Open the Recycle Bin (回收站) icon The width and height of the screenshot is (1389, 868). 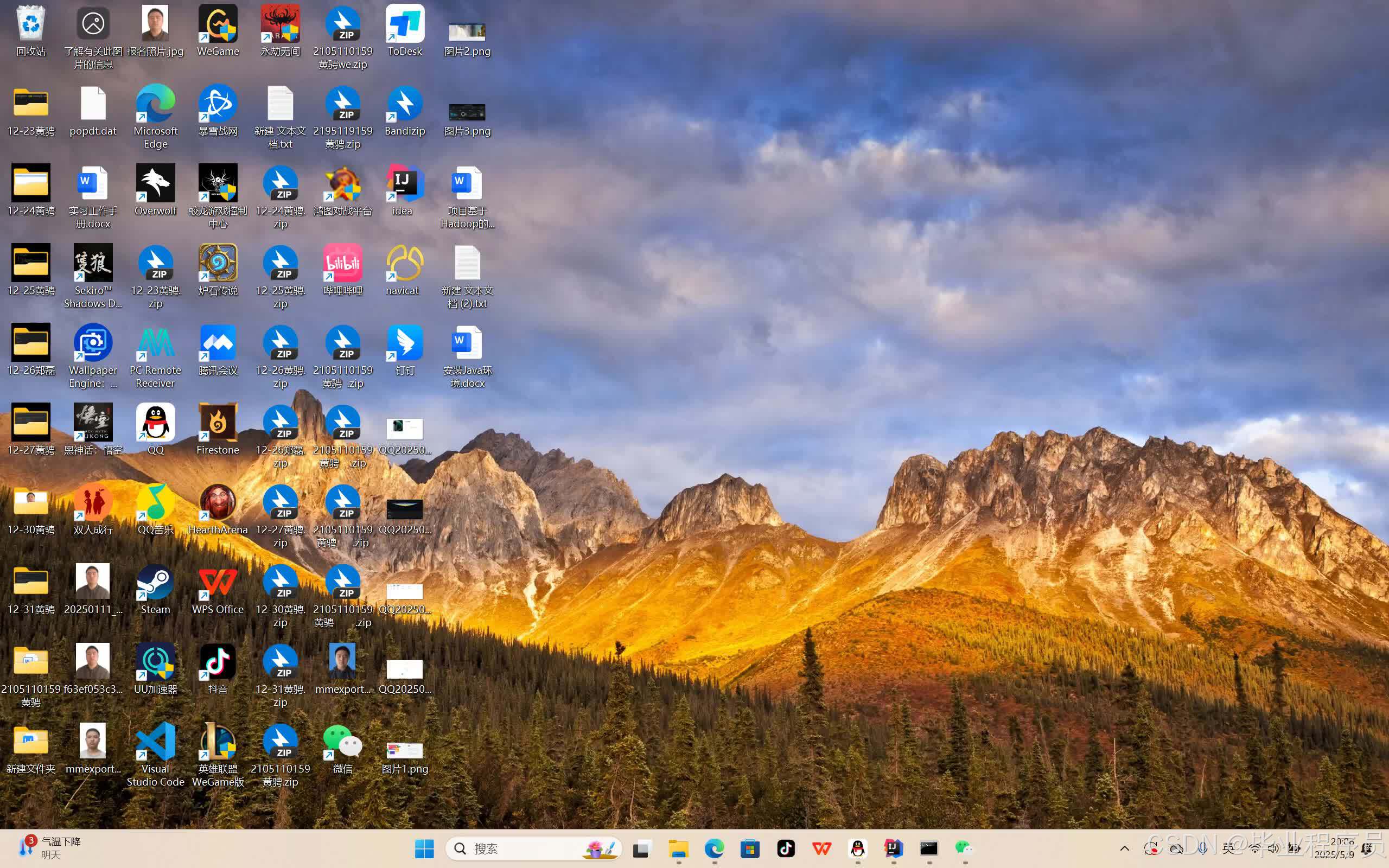click(x=31, y=31)
